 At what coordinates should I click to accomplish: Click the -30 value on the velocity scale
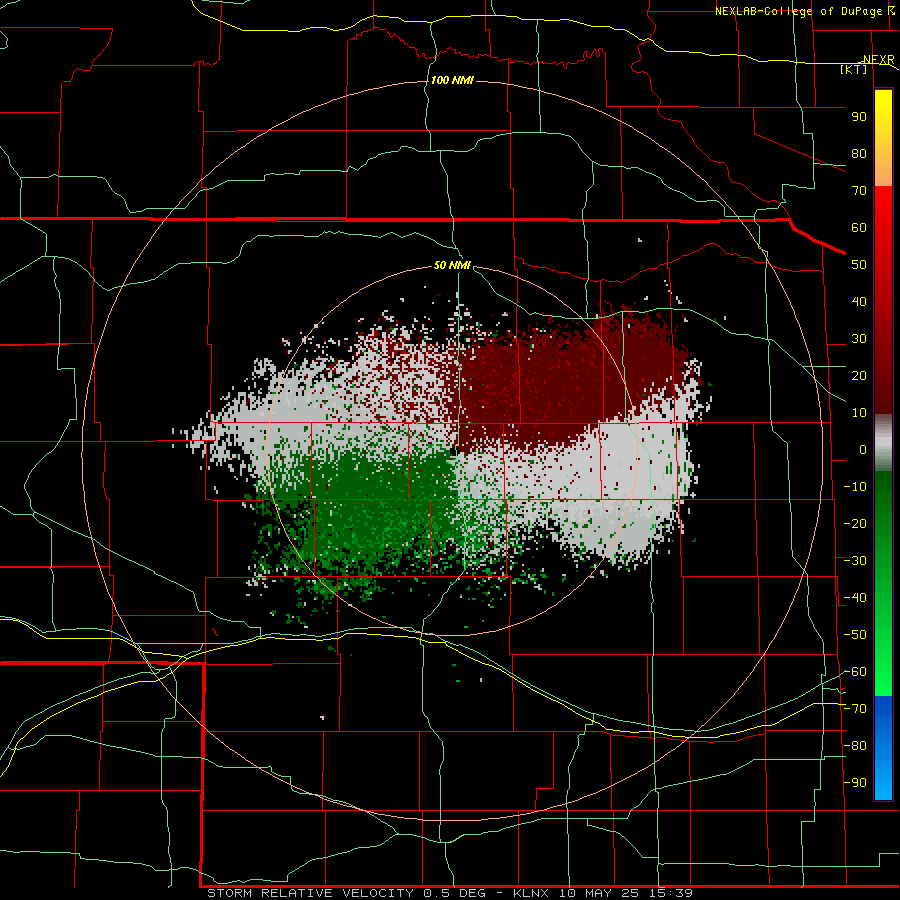[855, 561]
